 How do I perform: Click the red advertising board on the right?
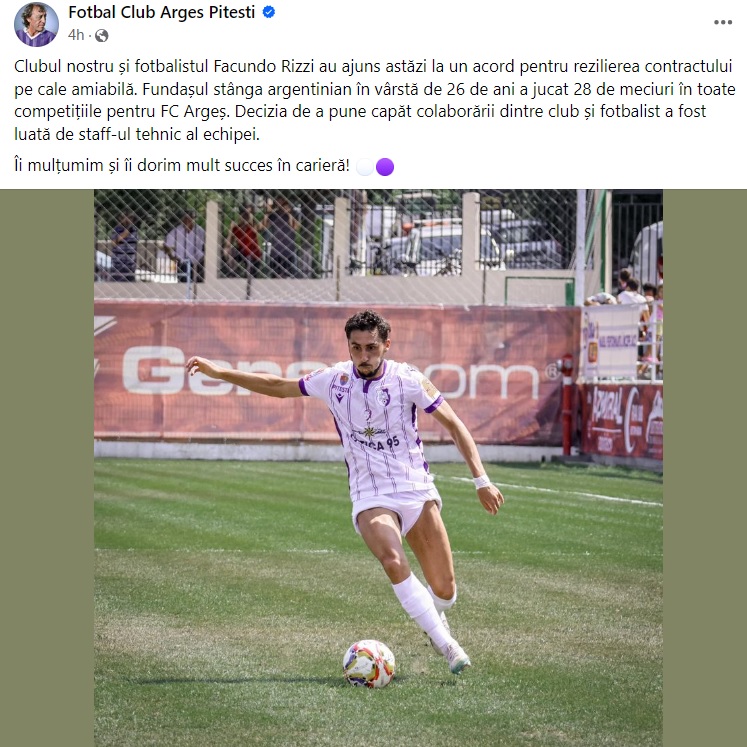pyautogui.click(x=620, y=420)
